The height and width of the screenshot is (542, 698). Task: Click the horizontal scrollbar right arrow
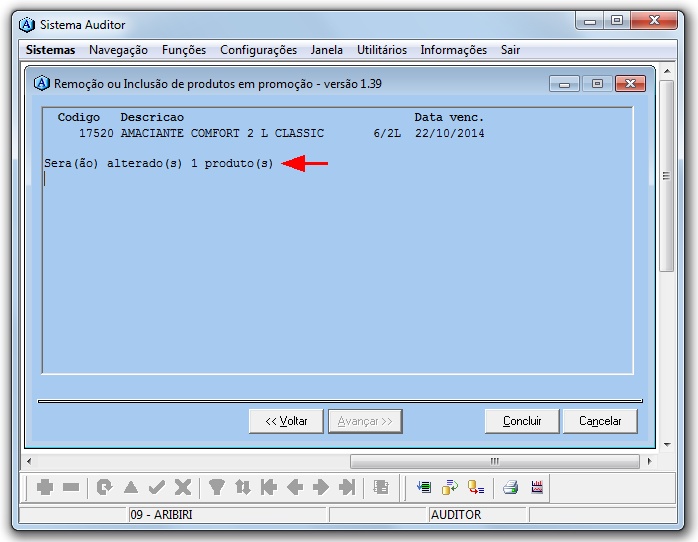pyautogui.click(x=649, y=461)
